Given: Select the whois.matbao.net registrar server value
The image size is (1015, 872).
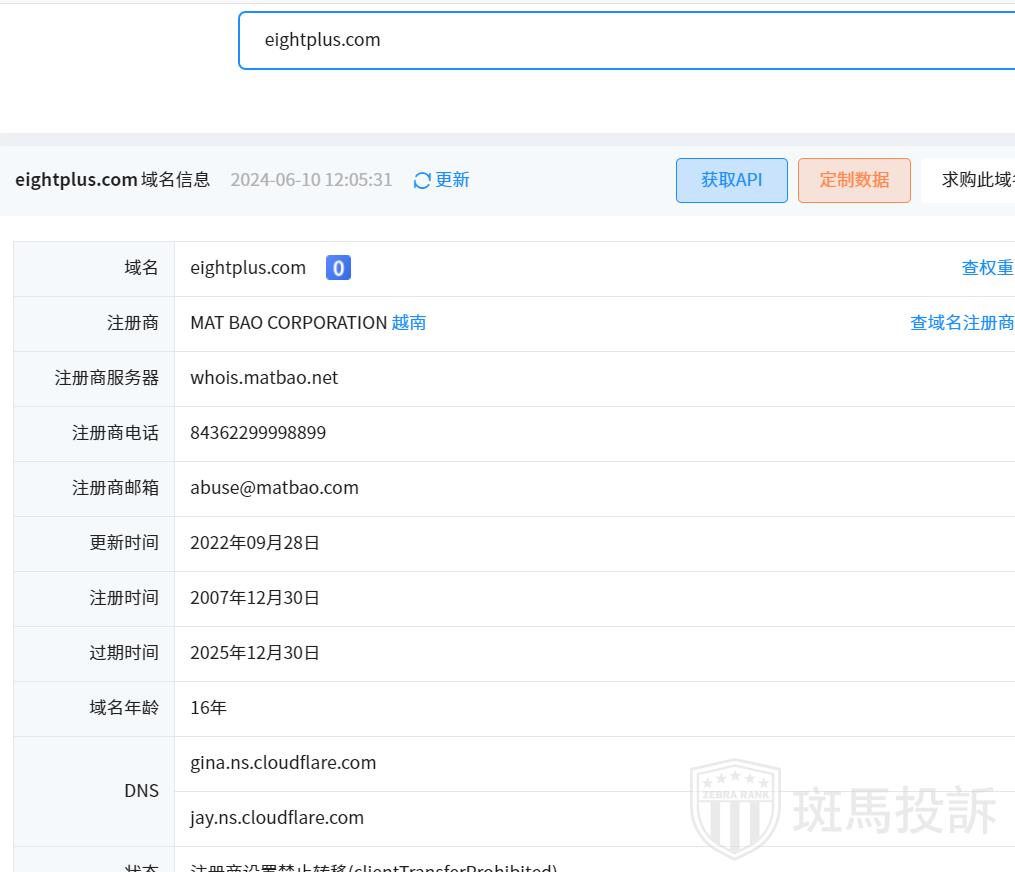Looking at the screenshot, I should pos(264,378).
